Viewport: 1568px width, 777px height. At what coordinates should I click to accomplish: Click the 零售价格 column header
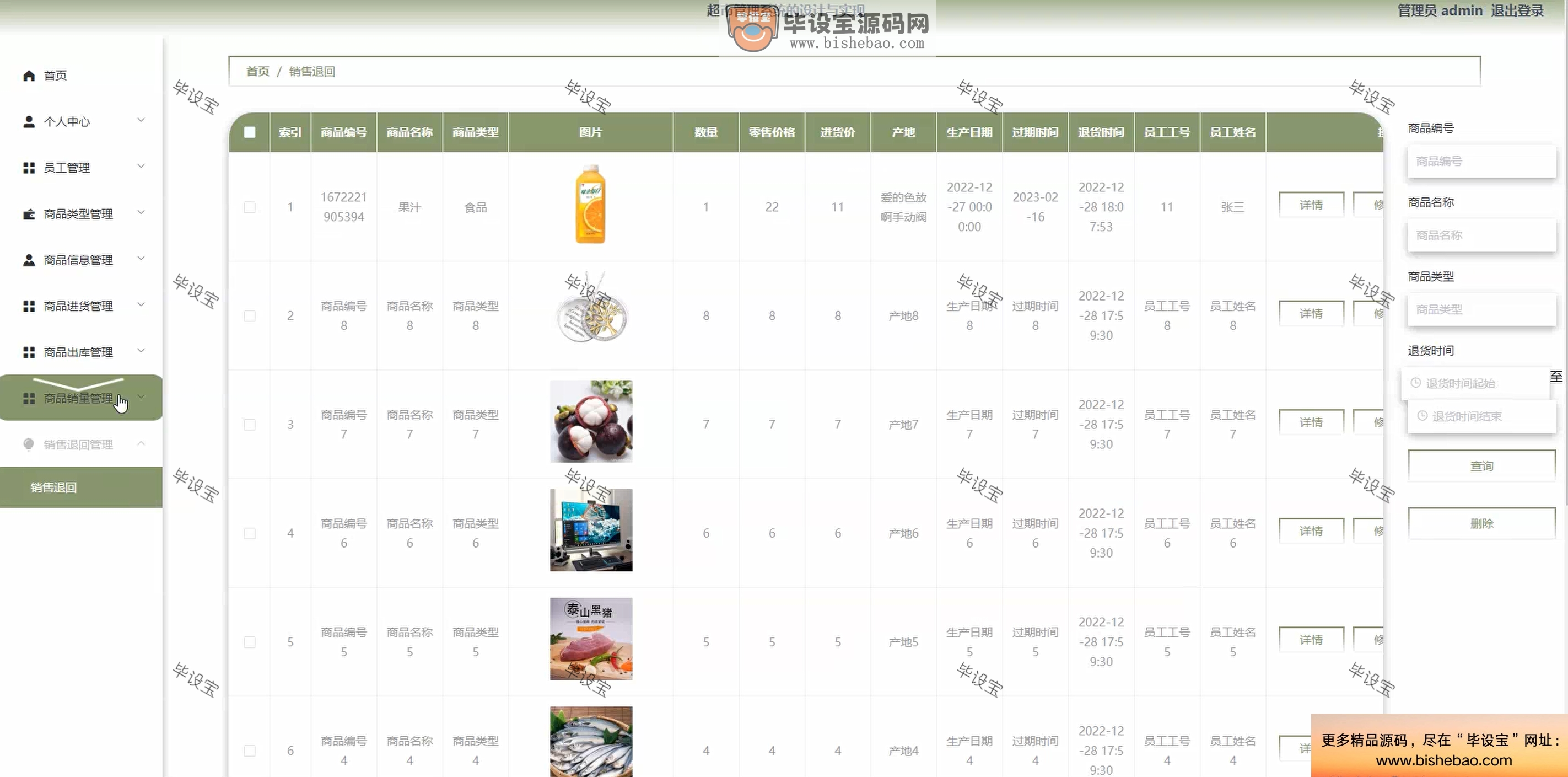click(x=772, y=132)
